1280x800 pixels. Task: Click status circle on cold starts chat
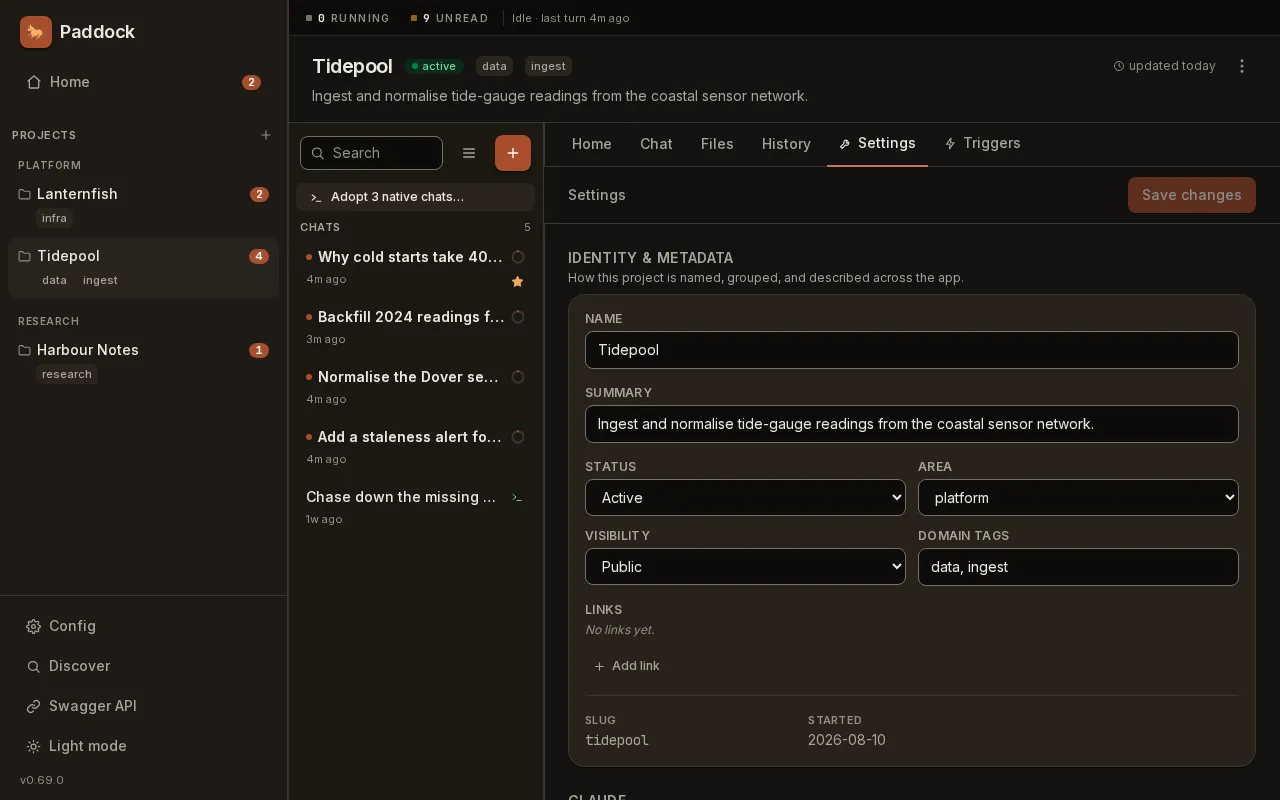point(518,257)
